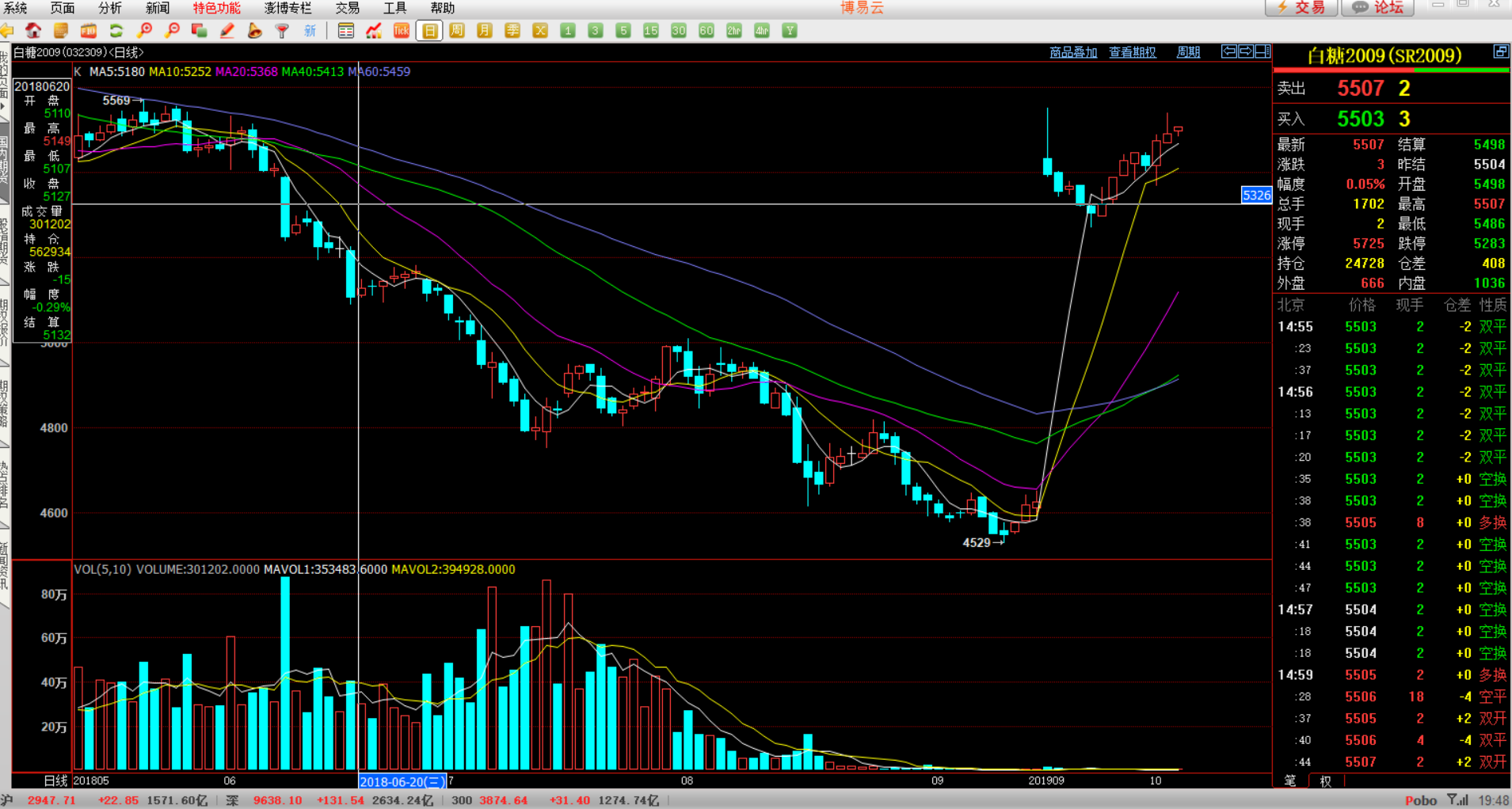
Task: Switch to the 权 tab
Action: [1325, 781]
